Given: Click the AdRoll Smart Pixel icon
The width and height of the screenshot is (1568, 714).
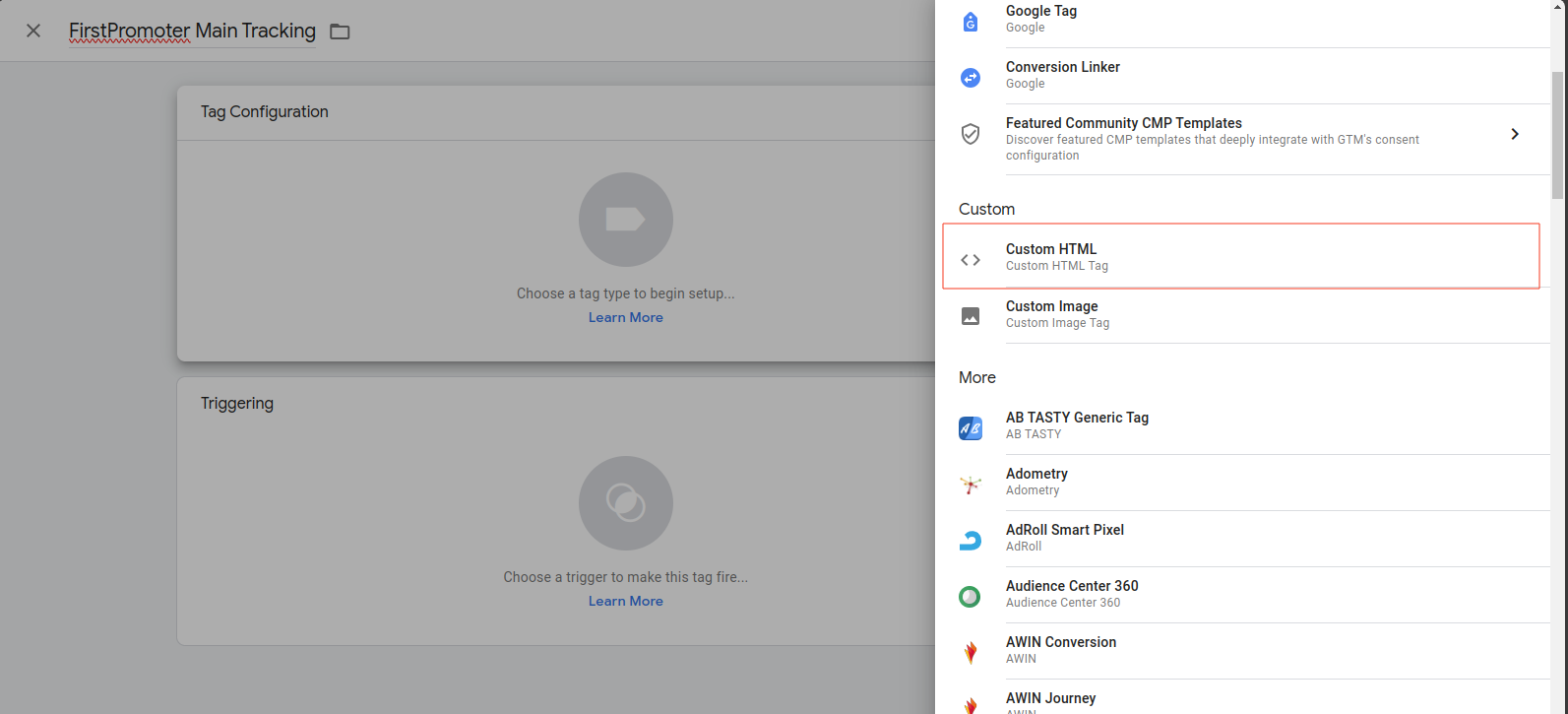Looking at the screenshot, I should 971,541.
